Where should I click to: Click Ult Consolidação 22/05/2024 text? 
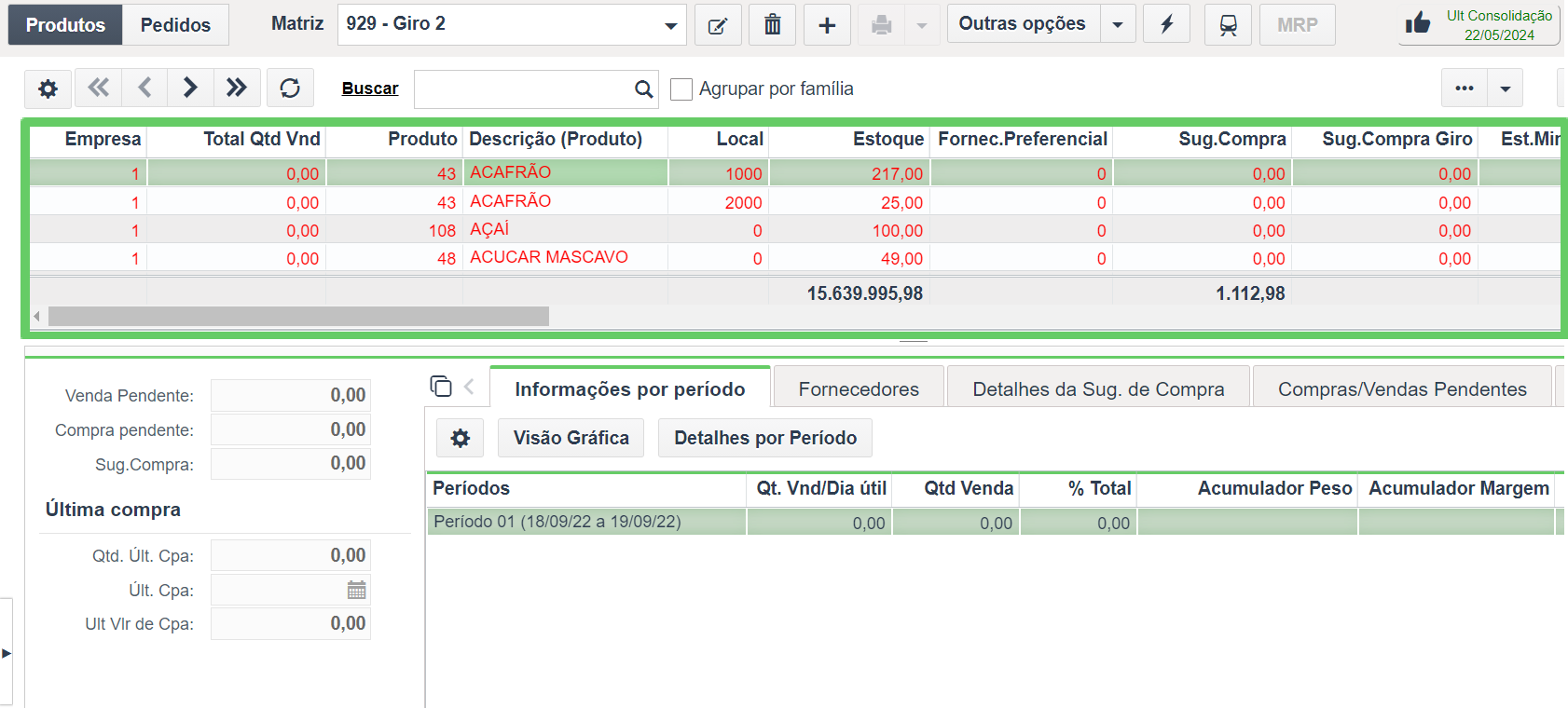(1499, 25)
